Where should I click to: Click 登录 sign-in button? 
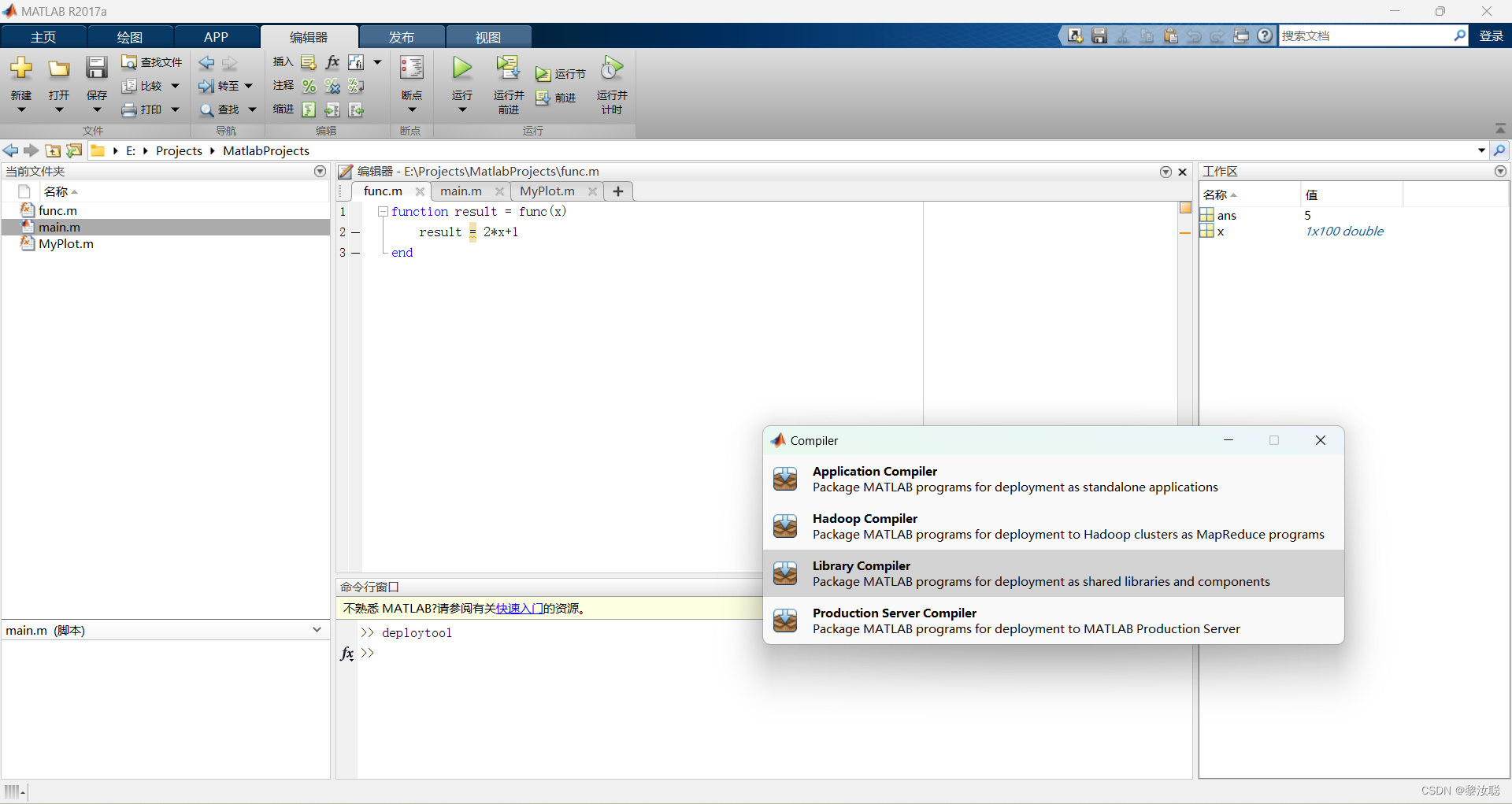(x=1491, y=36)
